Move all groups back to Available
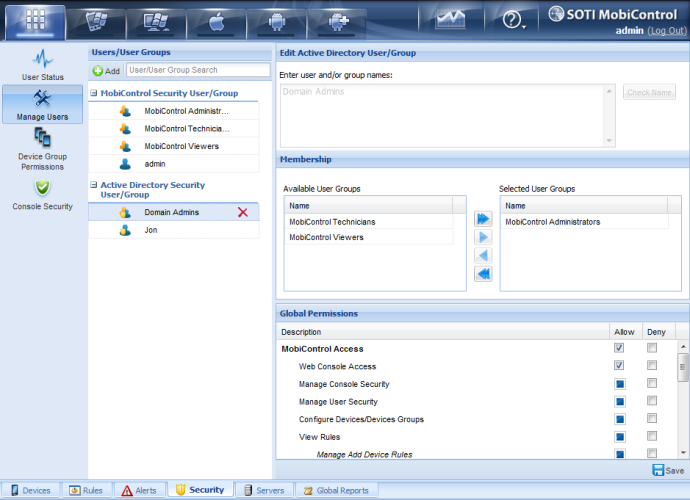The width and height of the screenshot is (690, 500). [483, 274]
